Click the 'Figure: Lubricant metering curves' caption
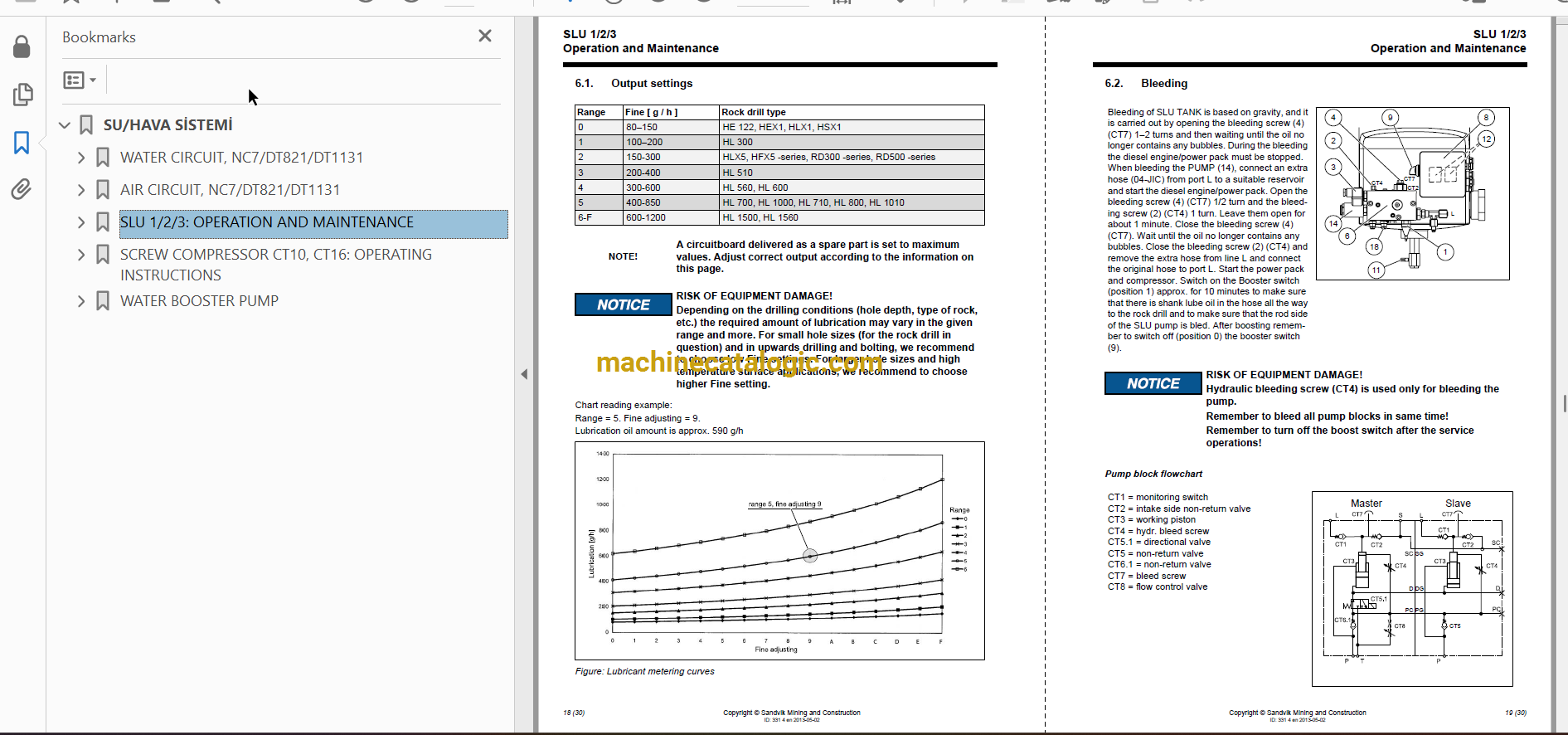 644,672
